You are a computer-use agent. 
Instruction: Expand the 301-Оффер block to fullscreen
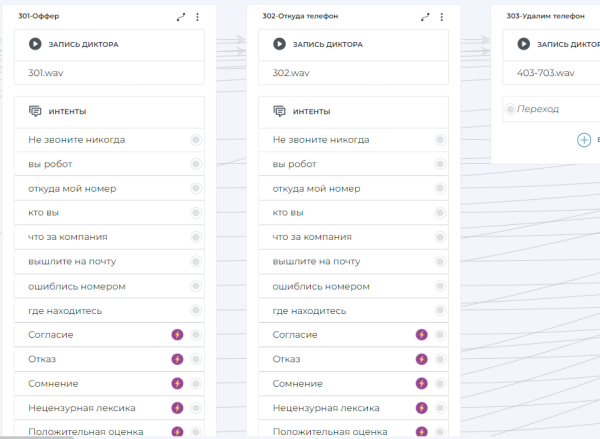(181, 17)
